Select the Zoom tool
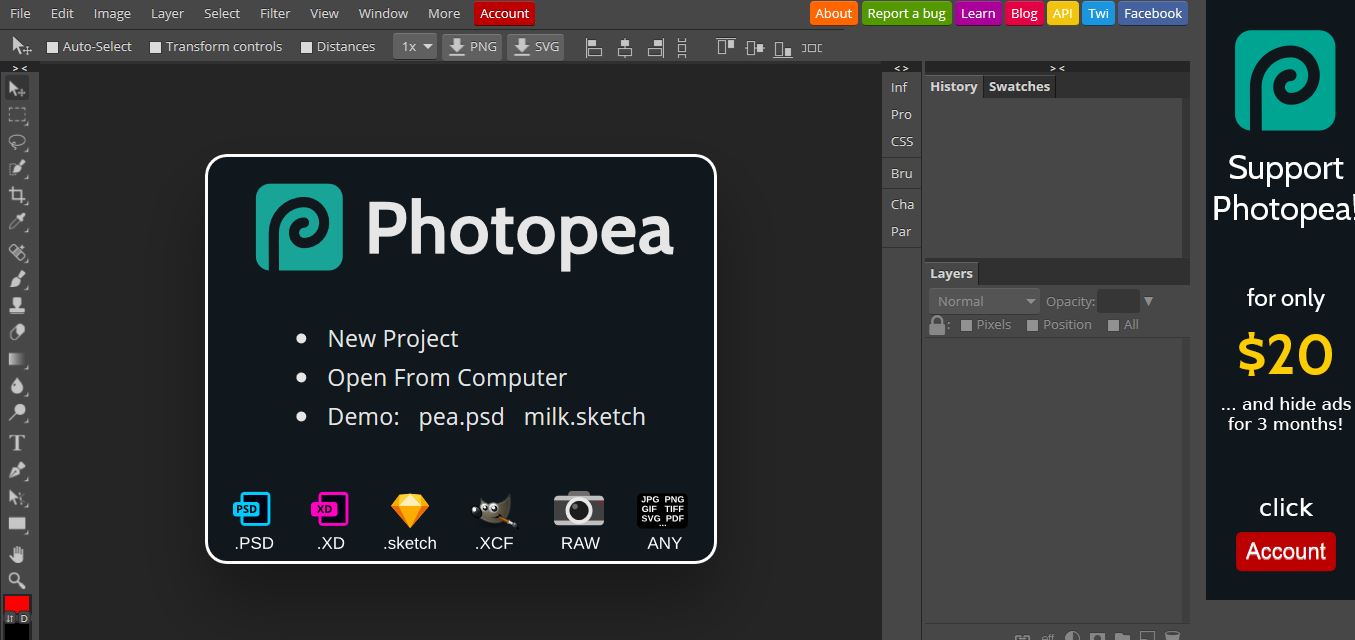Viewport: 1355px width, 640px height. [x=17, y=580]
